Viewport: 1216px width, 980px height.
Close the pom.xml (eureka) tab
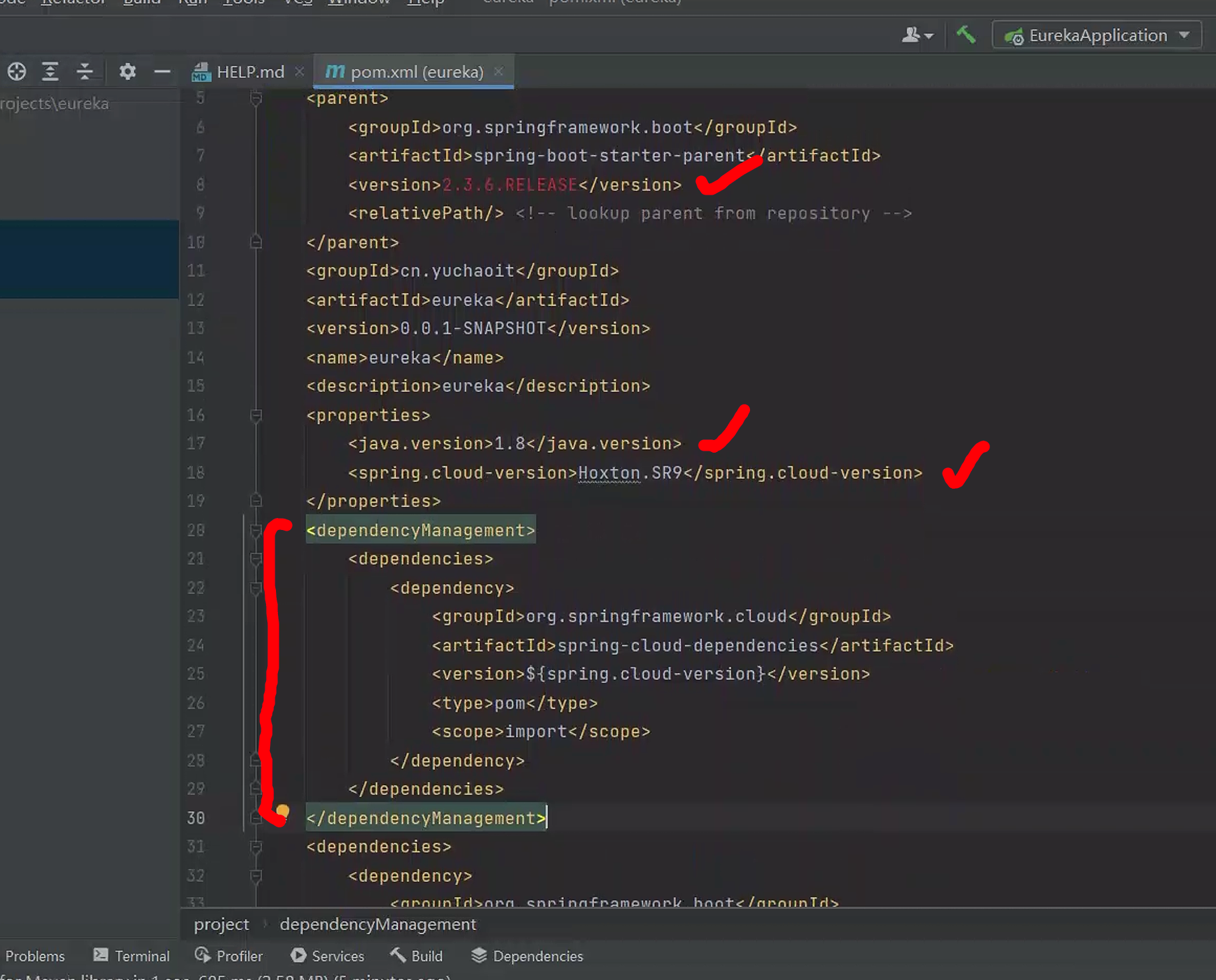click(499, 71)
